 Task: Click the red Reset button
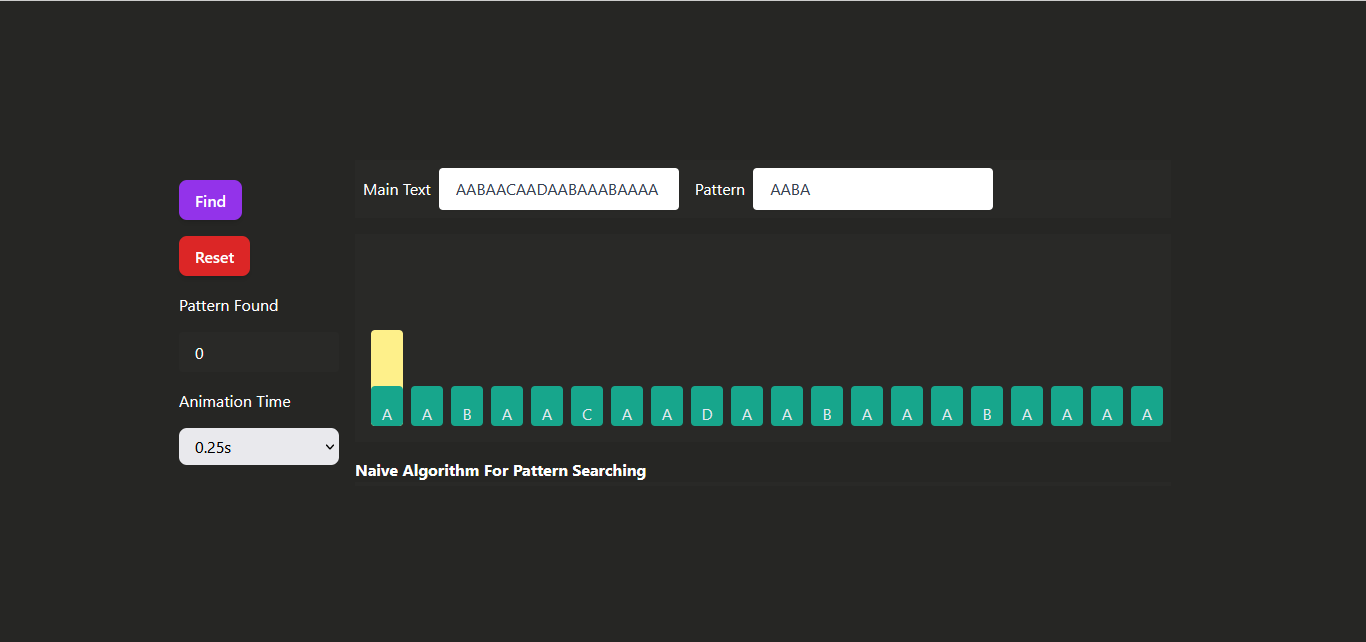click(214, 256)
